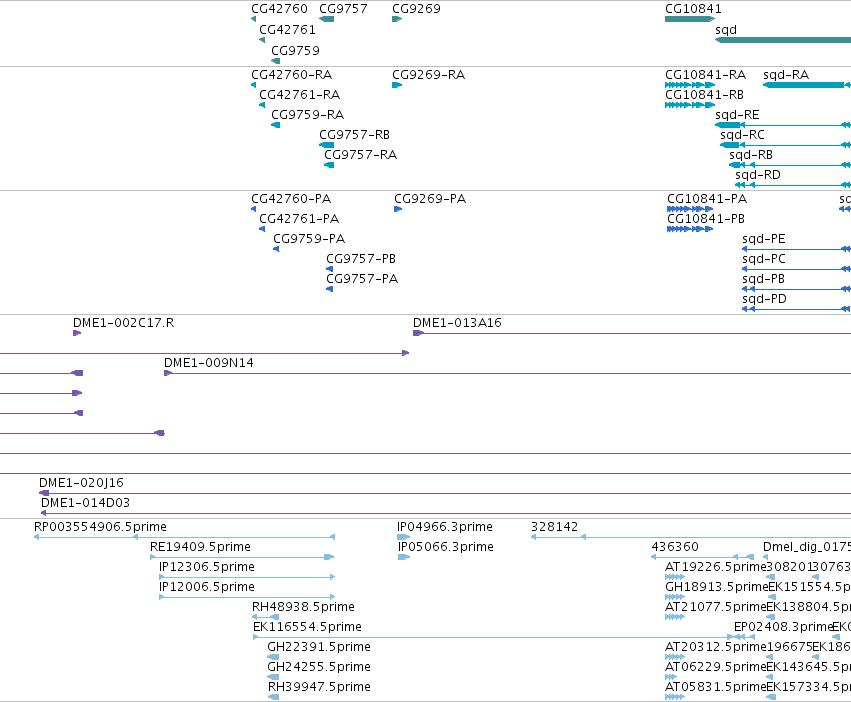Image resolution: width=851 pixels, height=702 pixels.
Task: Click the CG9757-RA transcript label
Action: coord(360,155)
